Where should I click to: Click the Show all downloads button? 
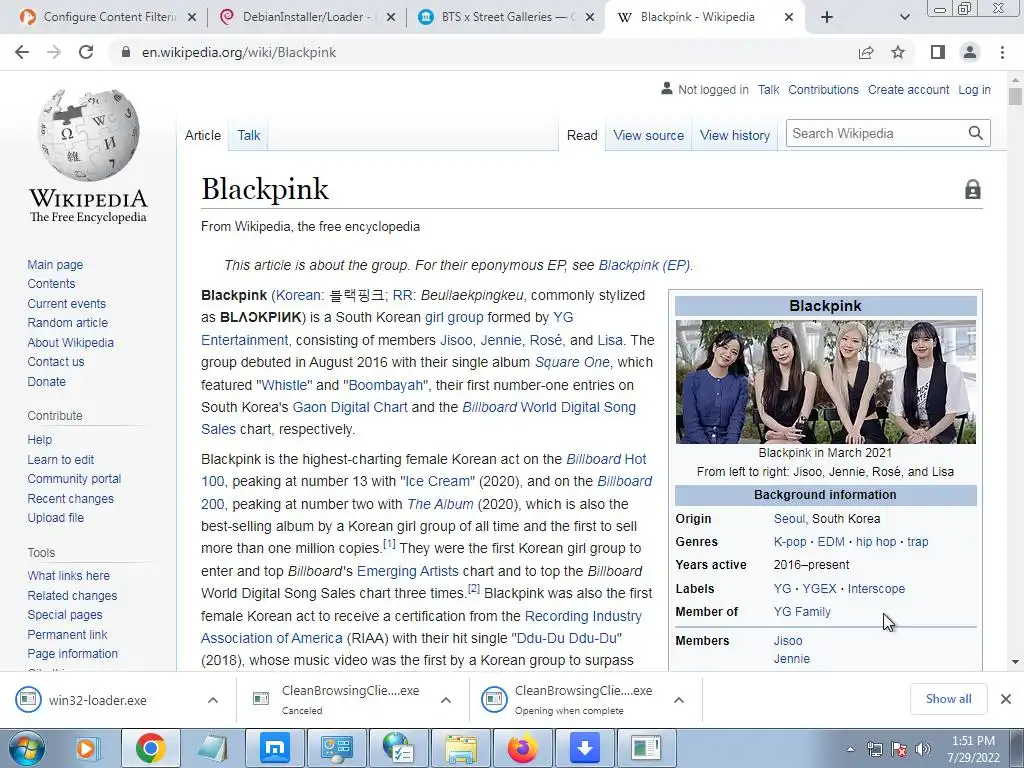[x=948, y=699]
